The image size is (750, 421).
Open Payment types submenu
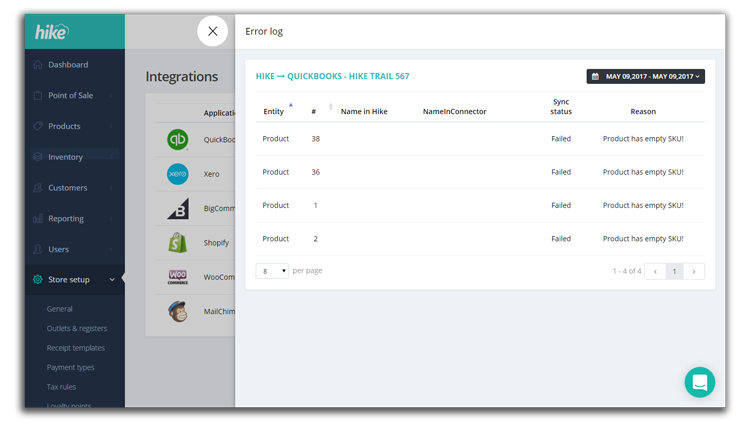click(70, 367)
